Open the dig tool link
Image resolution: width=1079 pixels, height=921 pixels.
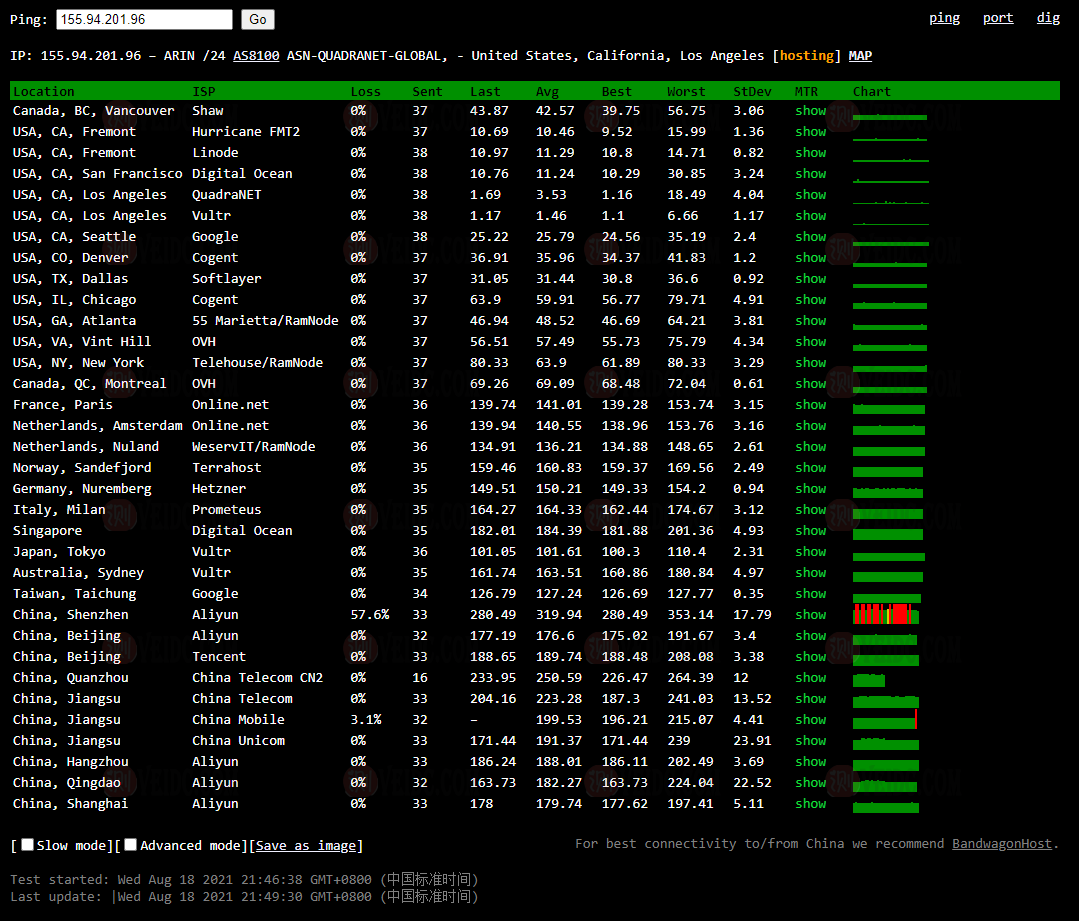(1048, 18)
